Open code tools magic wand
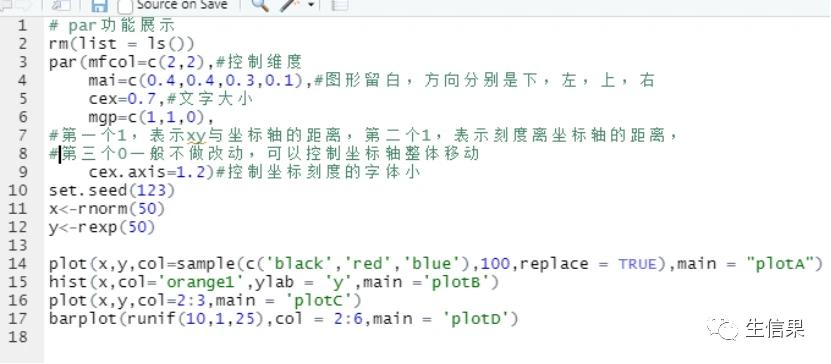 tap(289, 5)
